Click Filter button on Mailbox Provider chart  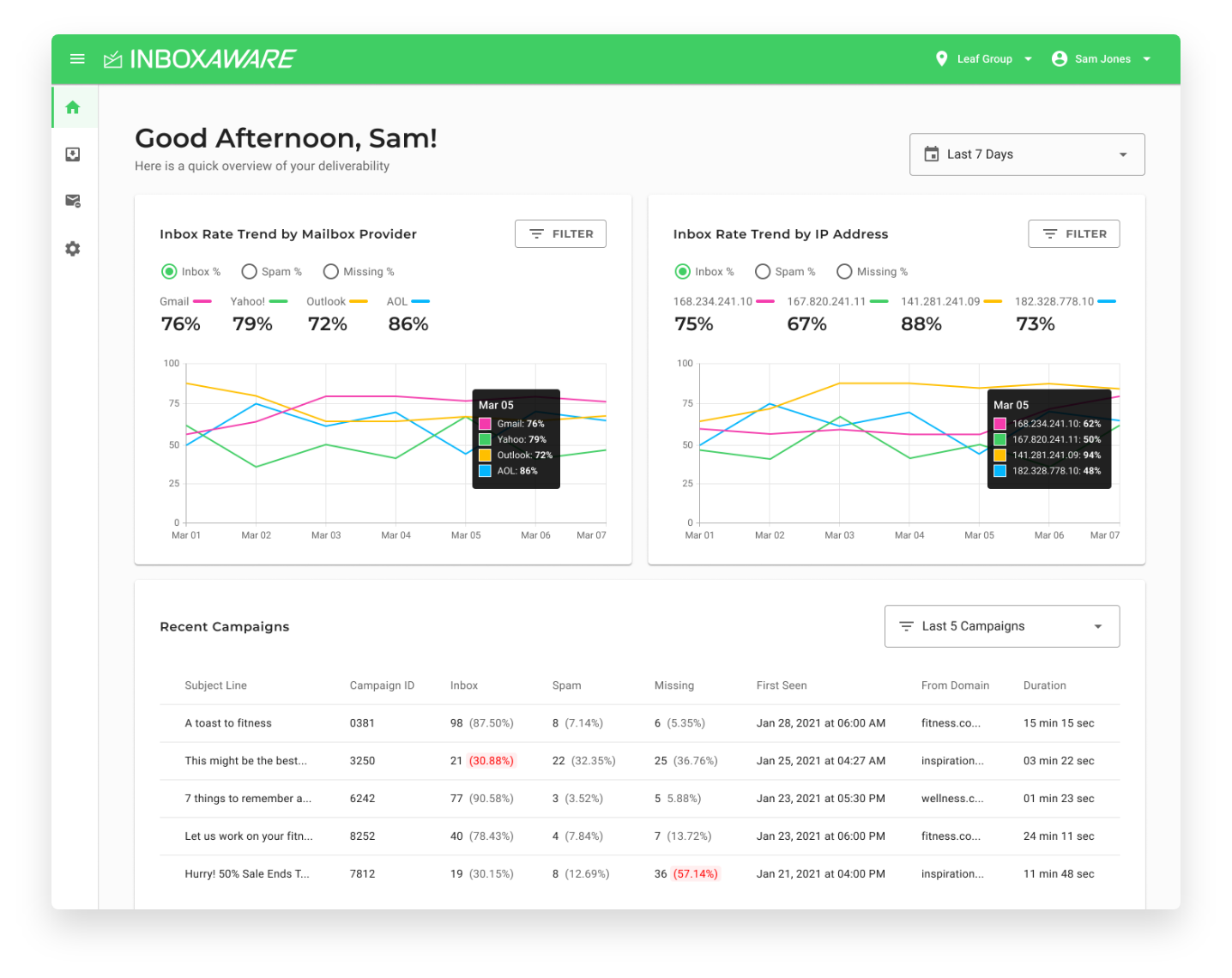tap(560, 234)
